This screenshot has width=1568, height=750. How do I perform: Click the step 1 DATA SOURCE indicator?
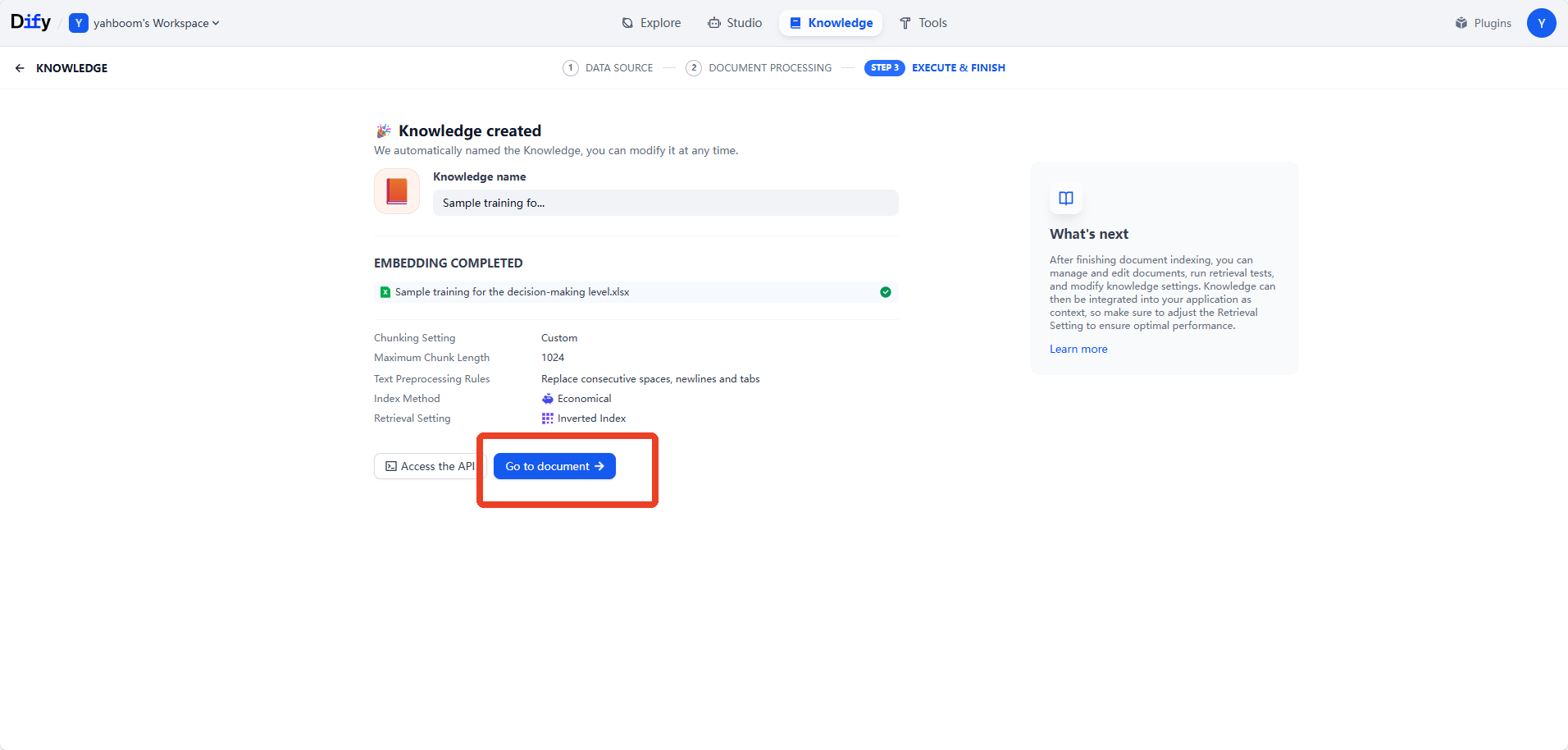(608, 68)
